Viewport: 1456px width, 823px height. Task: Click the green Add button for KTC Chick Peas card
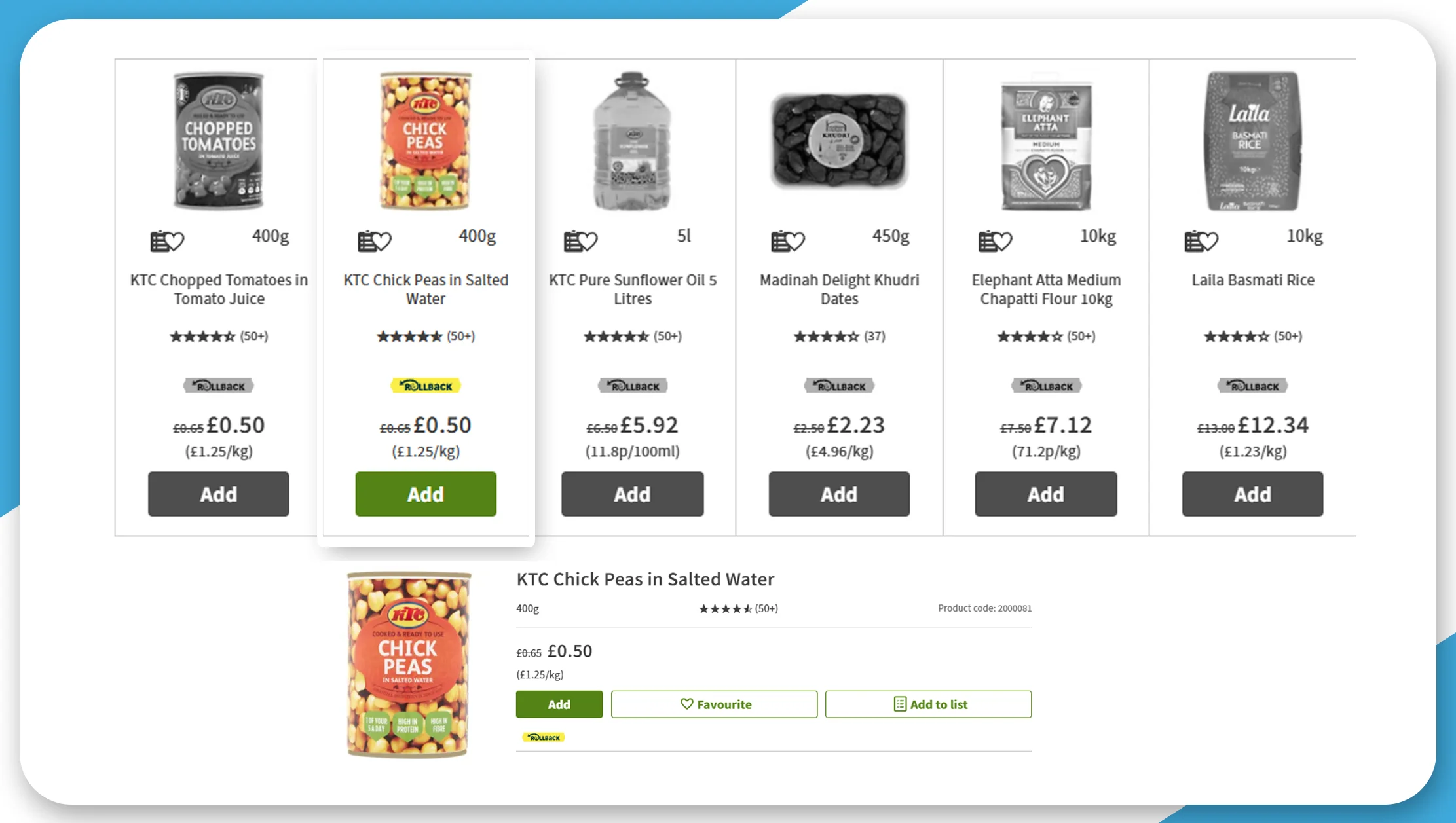[424, 493]
